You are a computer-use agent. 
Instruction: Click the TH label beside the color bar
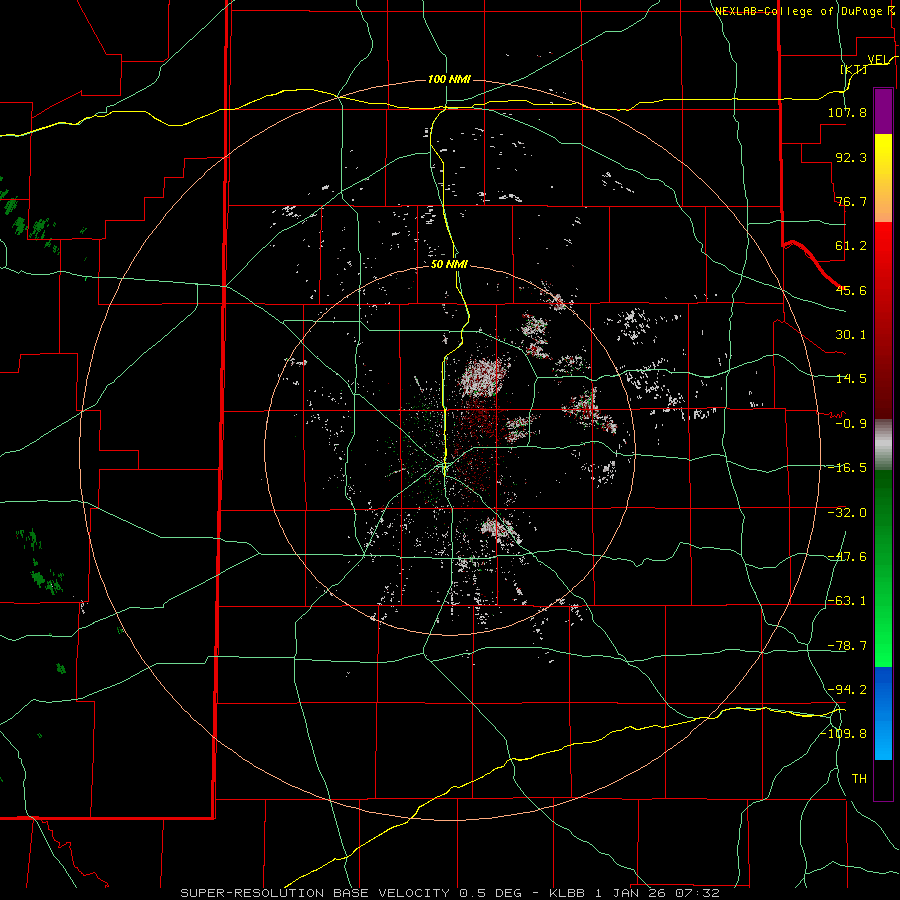(859, 778)
